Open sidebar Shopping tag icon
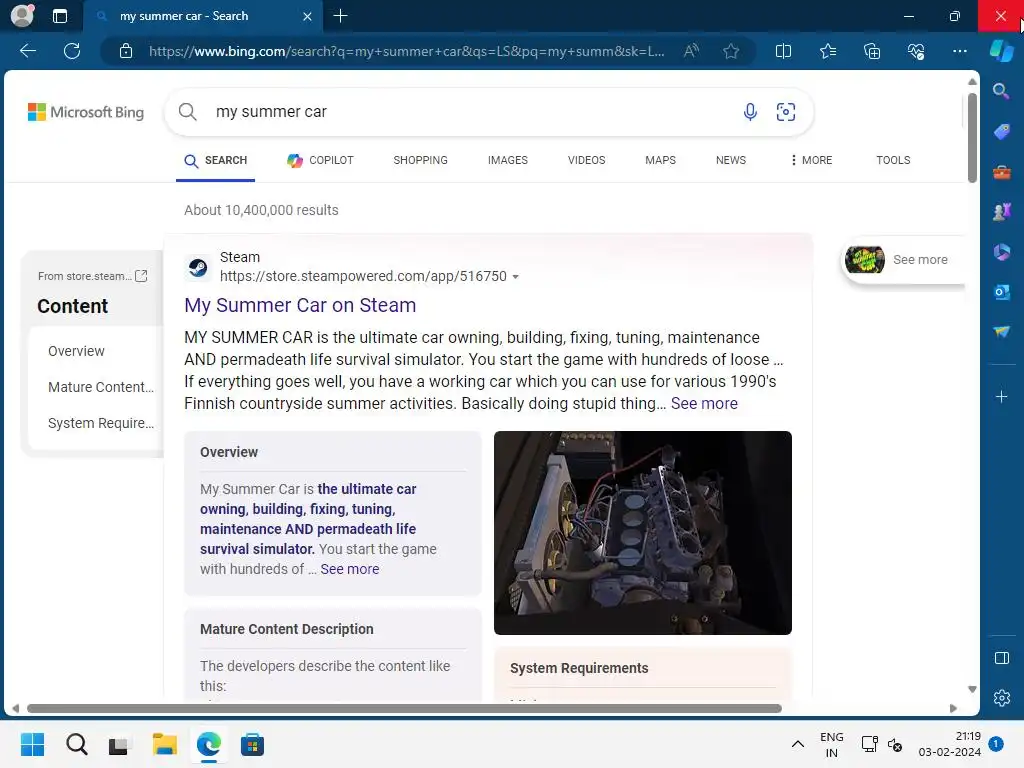The height and width of the screenshot is (768, 1024). pos(1001,131)
